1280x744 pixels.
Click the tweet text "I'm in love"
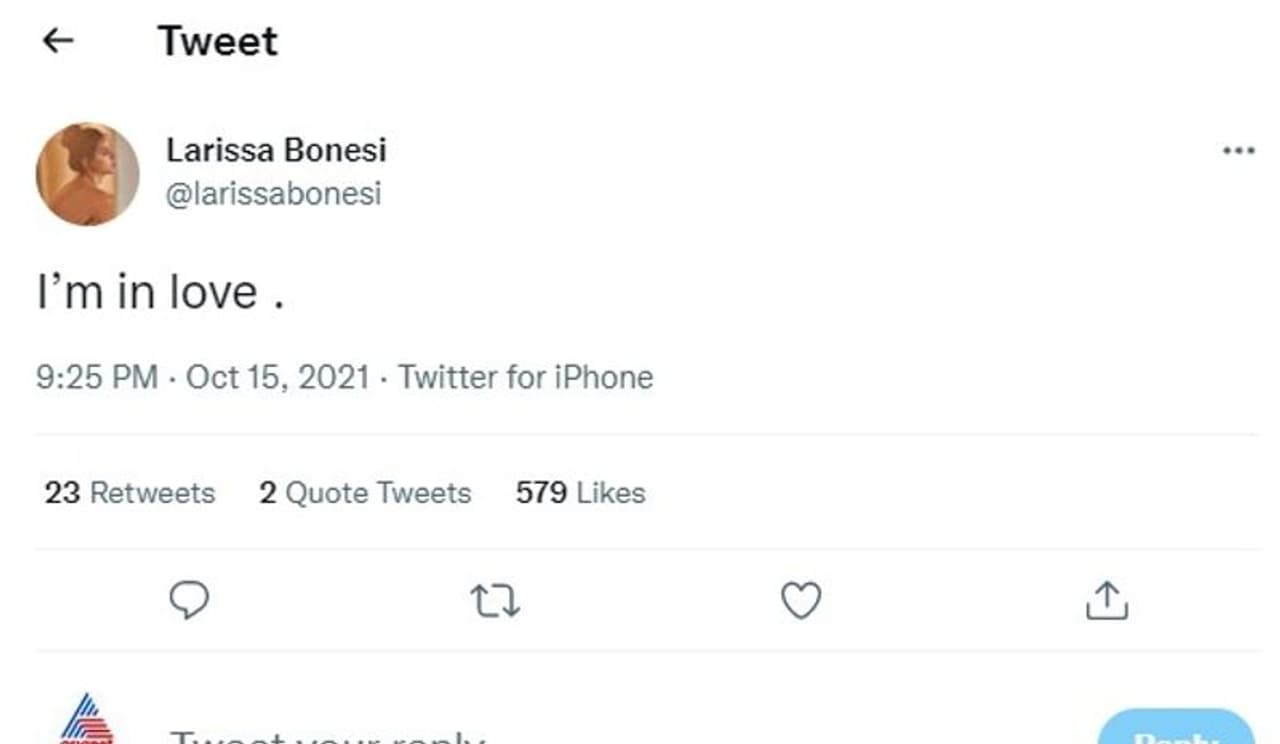click(160, 292)
